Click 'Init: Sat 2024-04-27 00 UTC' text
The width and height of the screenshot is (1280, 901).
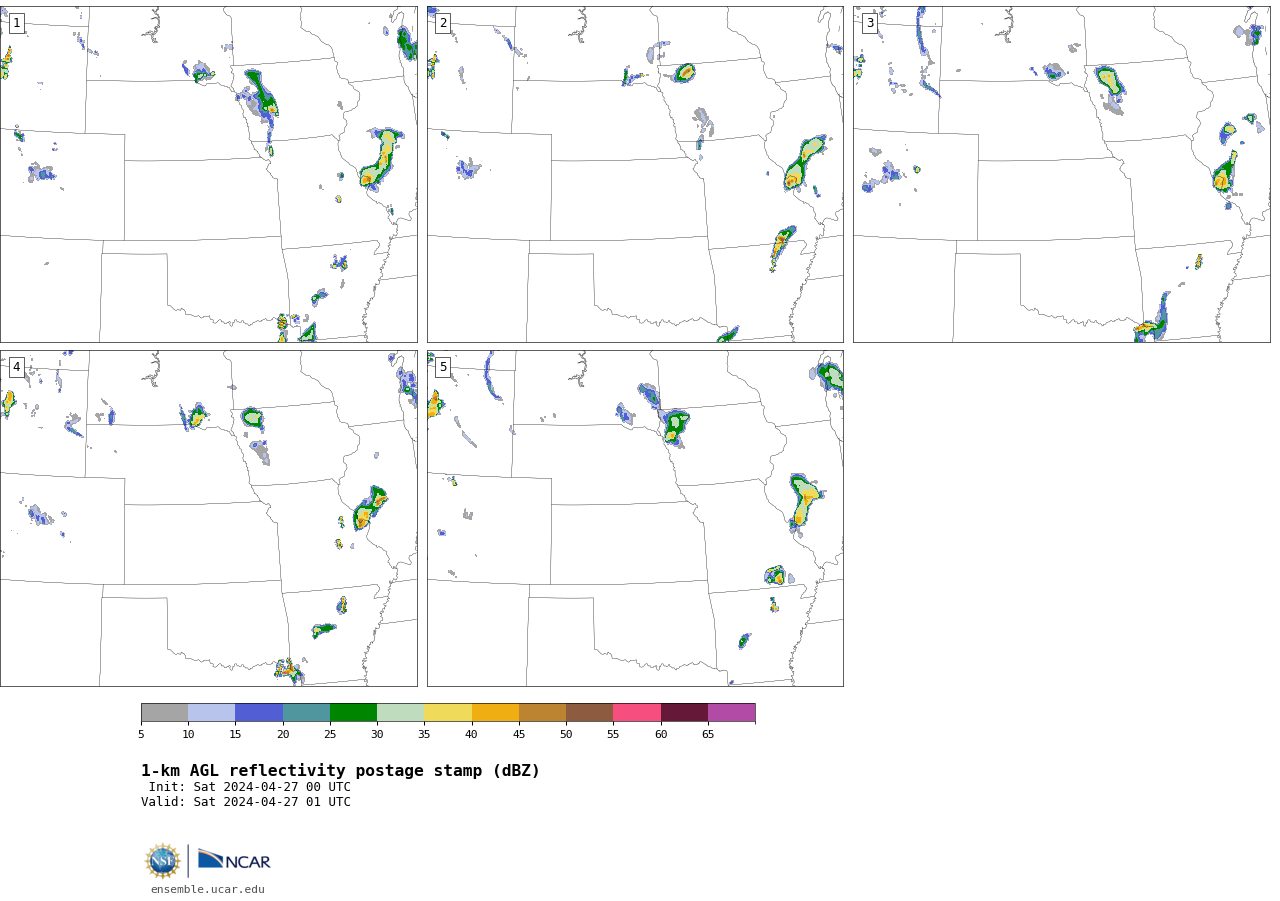[x=250, y=787]
